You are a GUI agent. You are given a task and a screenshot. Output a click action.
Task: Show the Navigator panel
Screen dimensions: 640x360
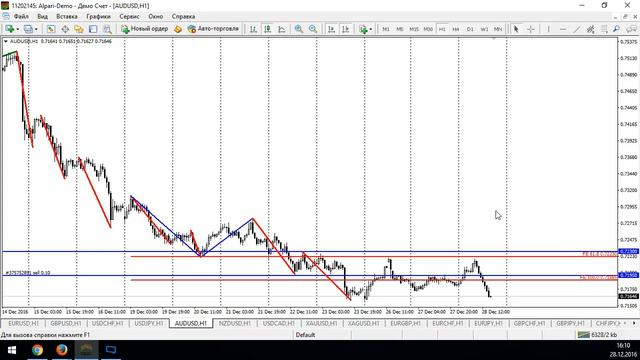point(79,29)
